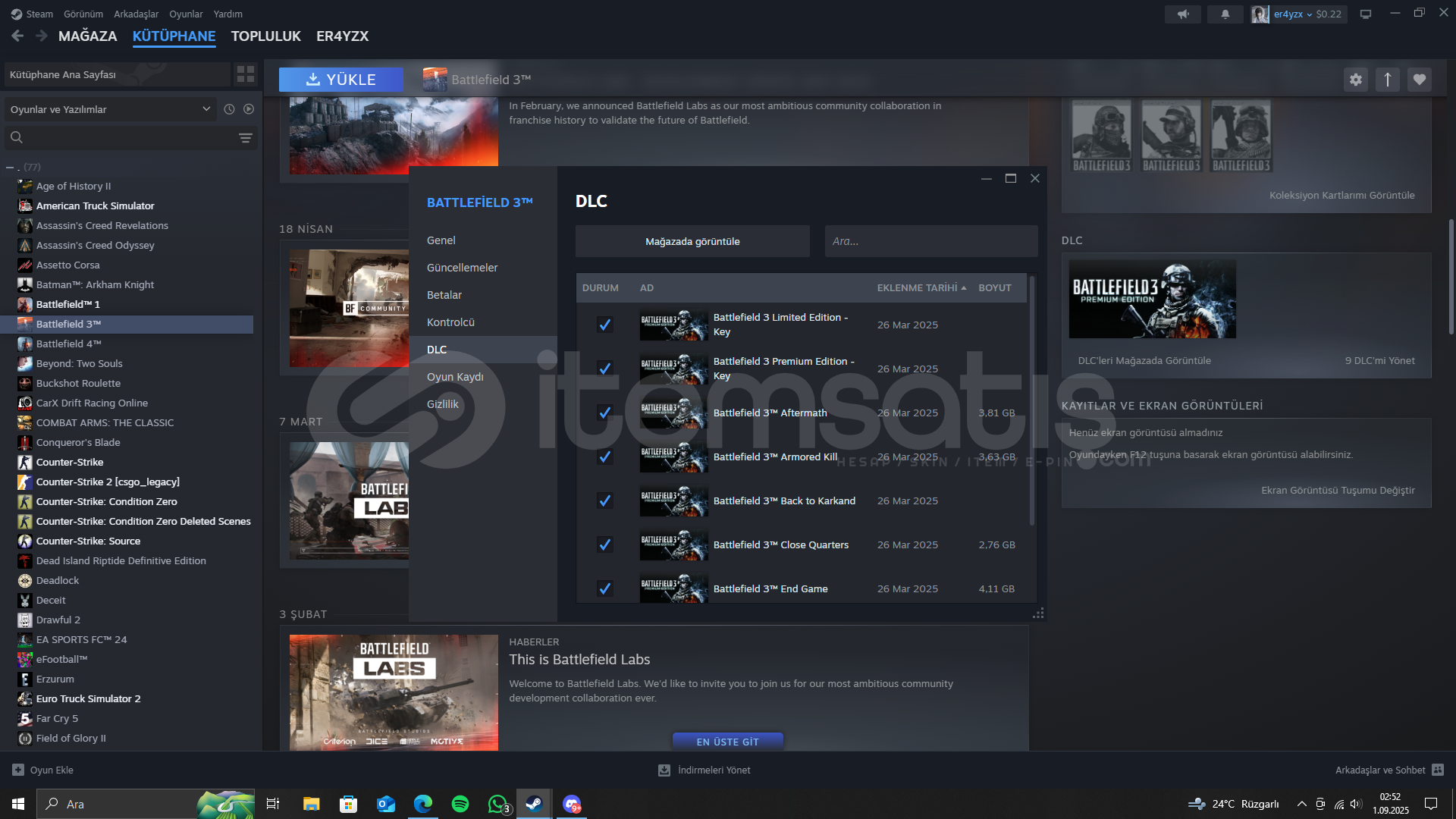Click the EN ÜSTE GİT button
The height and width of the screenshot is (819, 1456).
click(728, 742)
